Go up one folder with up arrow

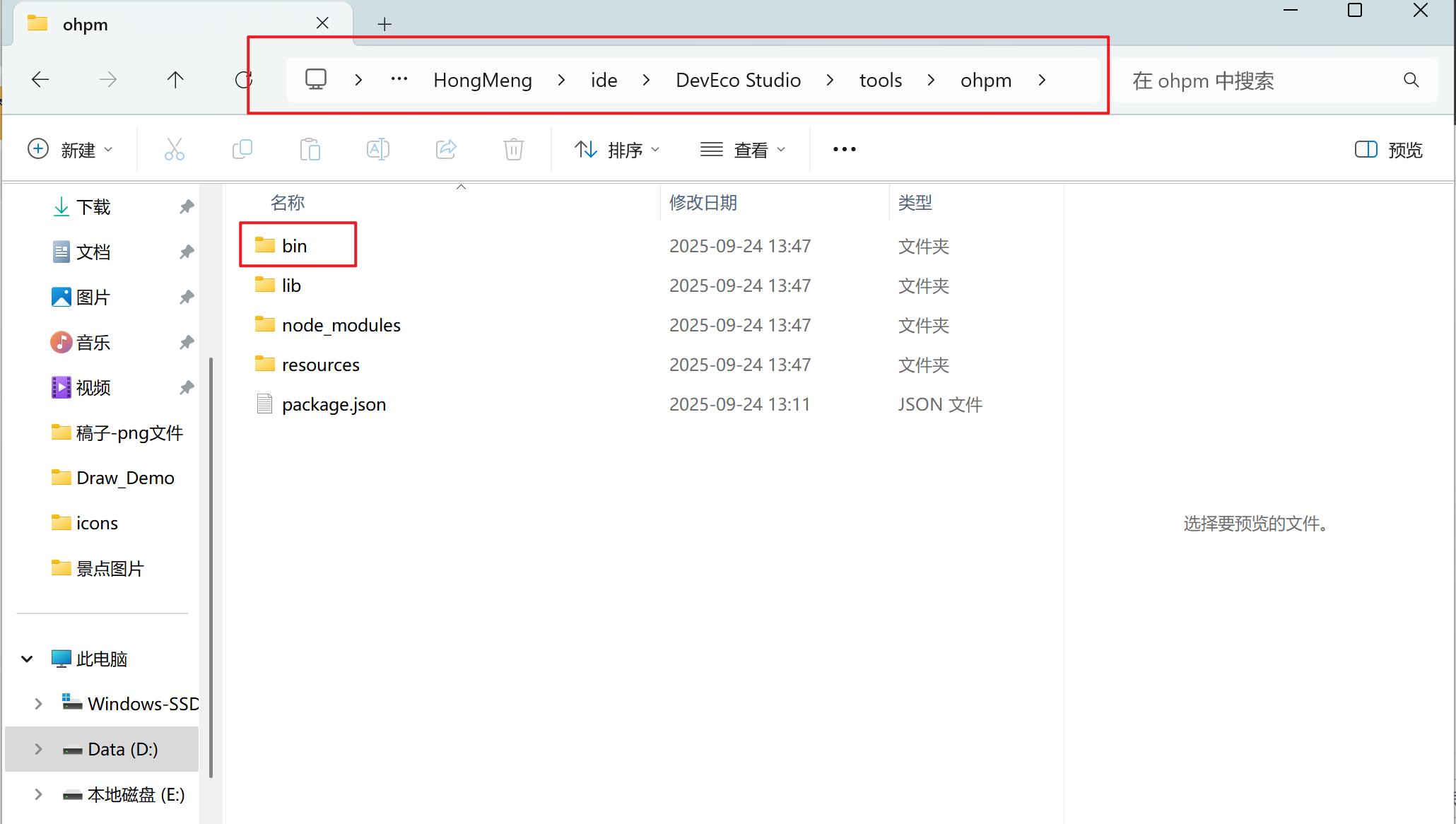[175, 80]
